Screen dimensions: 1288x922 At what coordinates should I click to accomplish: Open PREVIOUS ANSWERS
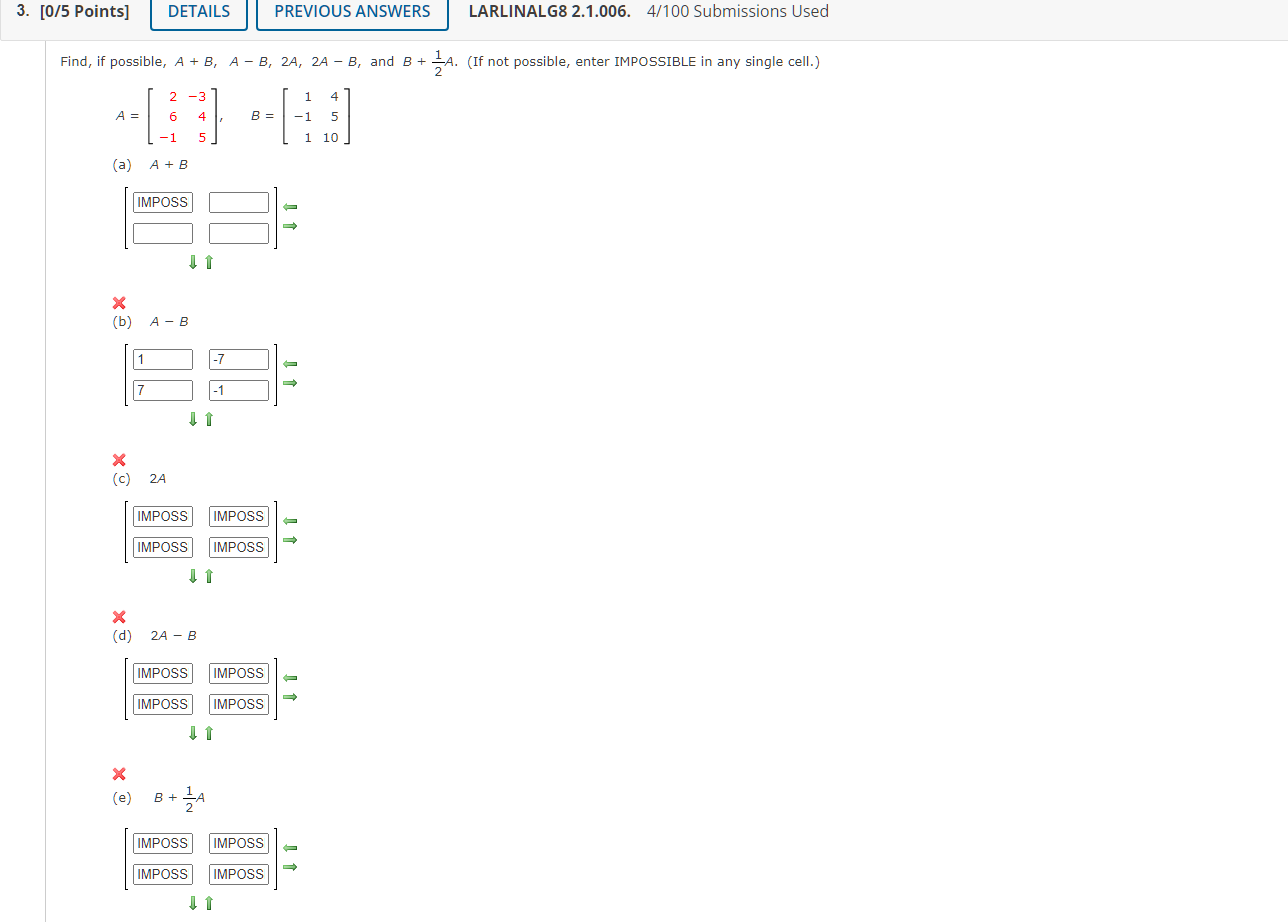(351, 11)
